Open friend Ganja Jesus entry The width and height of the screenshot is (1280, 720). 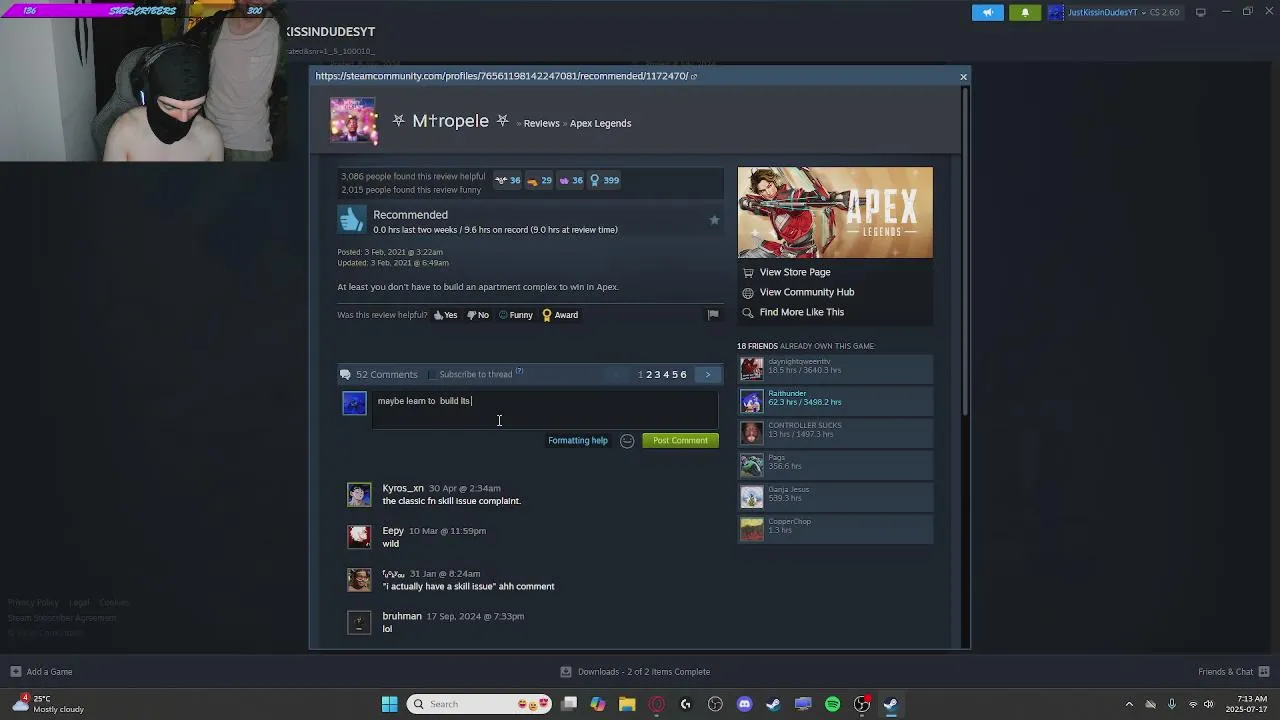[835, 498]
